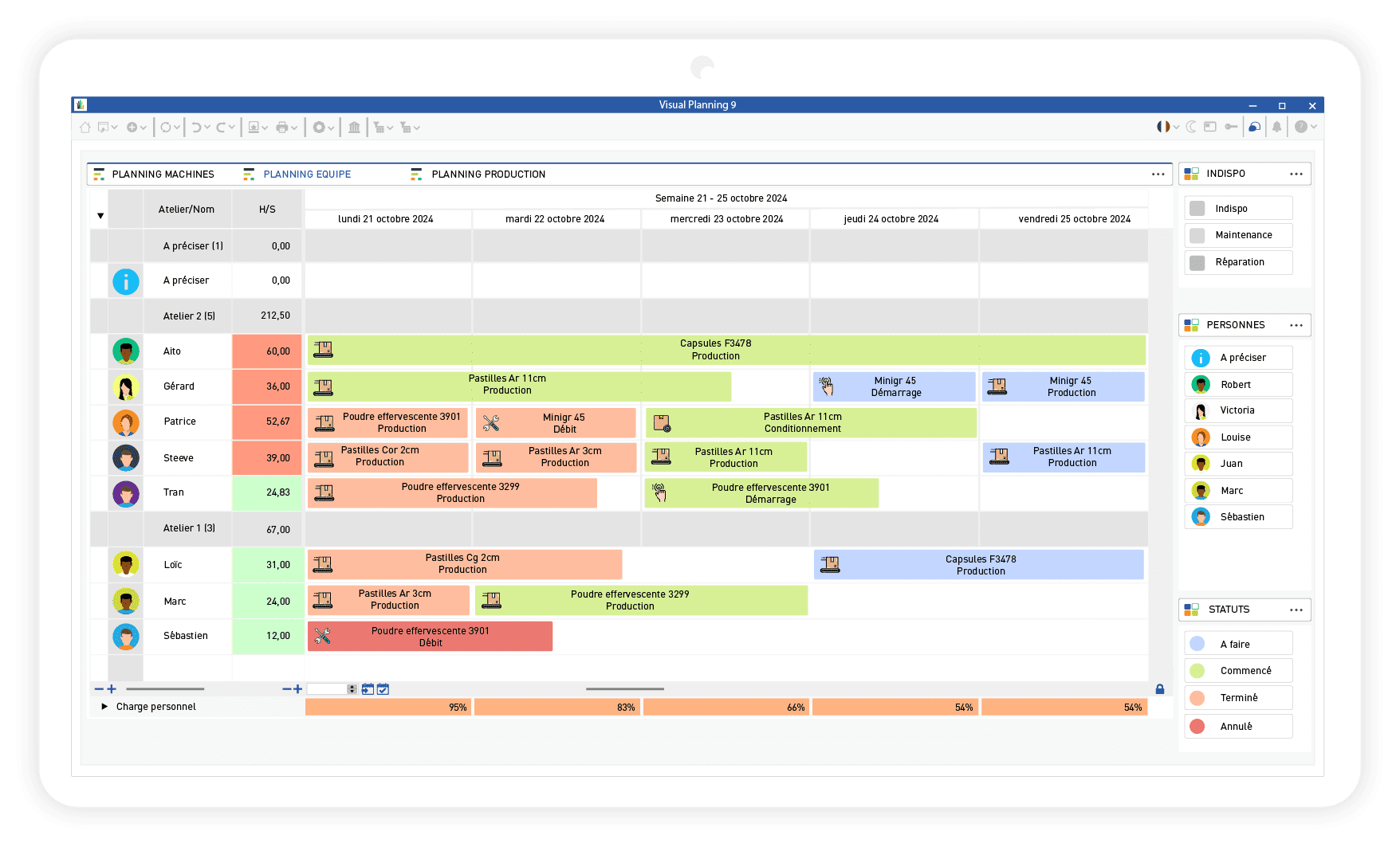Open the PLANNING PRODUCTION tab

pyautogui.click(x=488, y=174)
